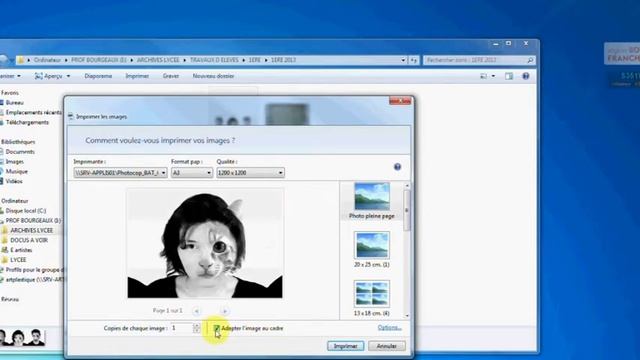Select 'Profils pour le groupe' in sidebar
This screenshot has height=360, width=640.
(x=35, y=270)
